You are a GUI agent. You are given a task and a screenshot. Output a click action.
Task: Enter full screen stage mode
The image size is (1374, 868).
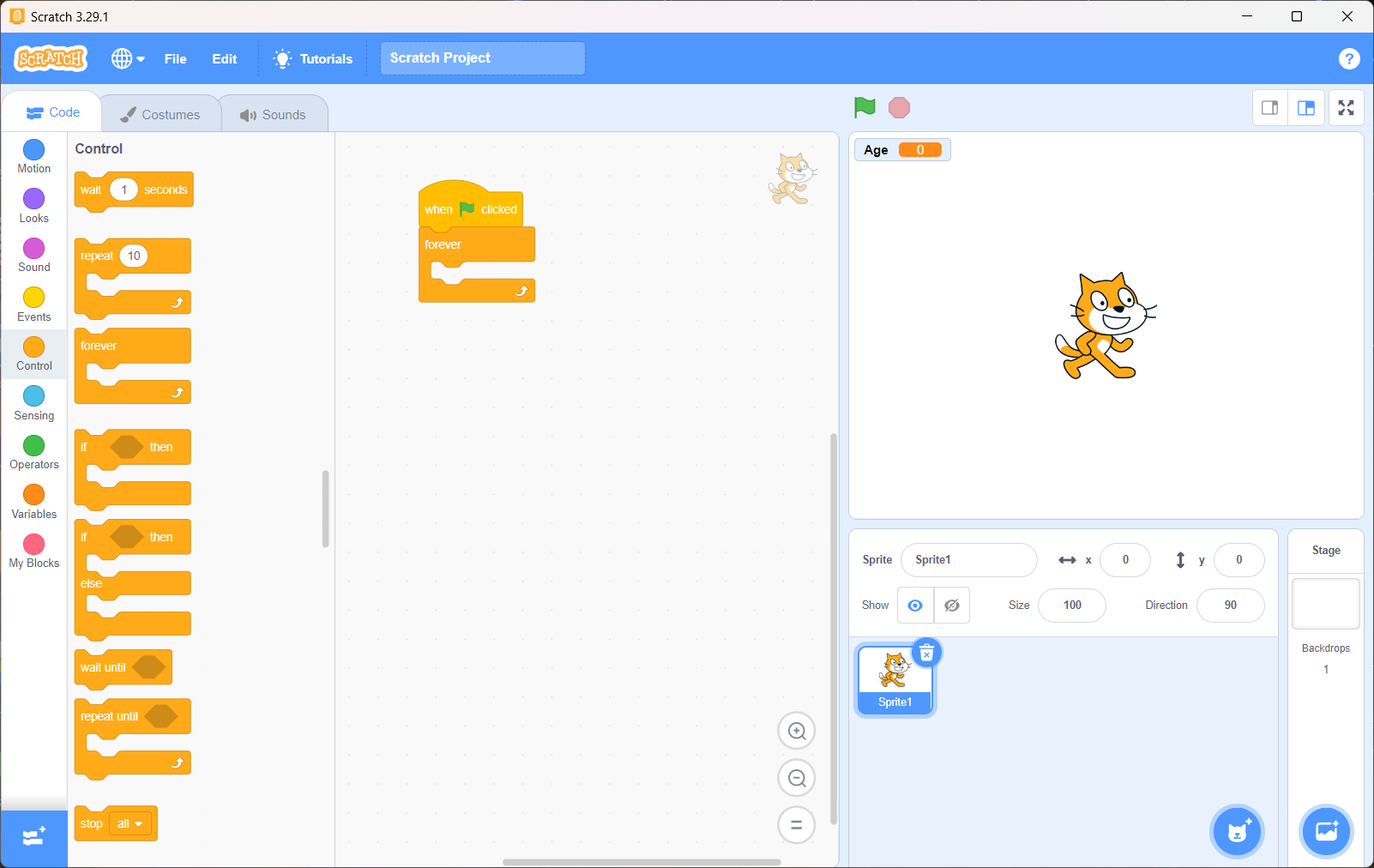pos(1346,108)
